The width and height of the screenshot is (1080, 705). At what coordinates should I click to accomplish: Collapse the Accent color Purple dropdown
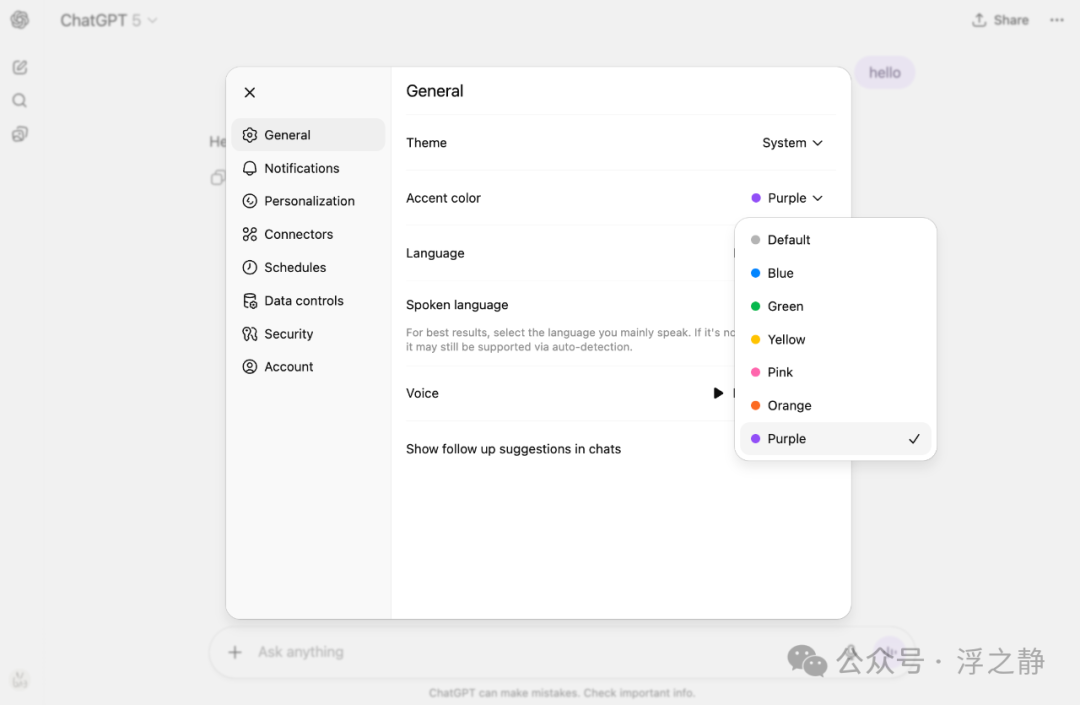[787, 198]
